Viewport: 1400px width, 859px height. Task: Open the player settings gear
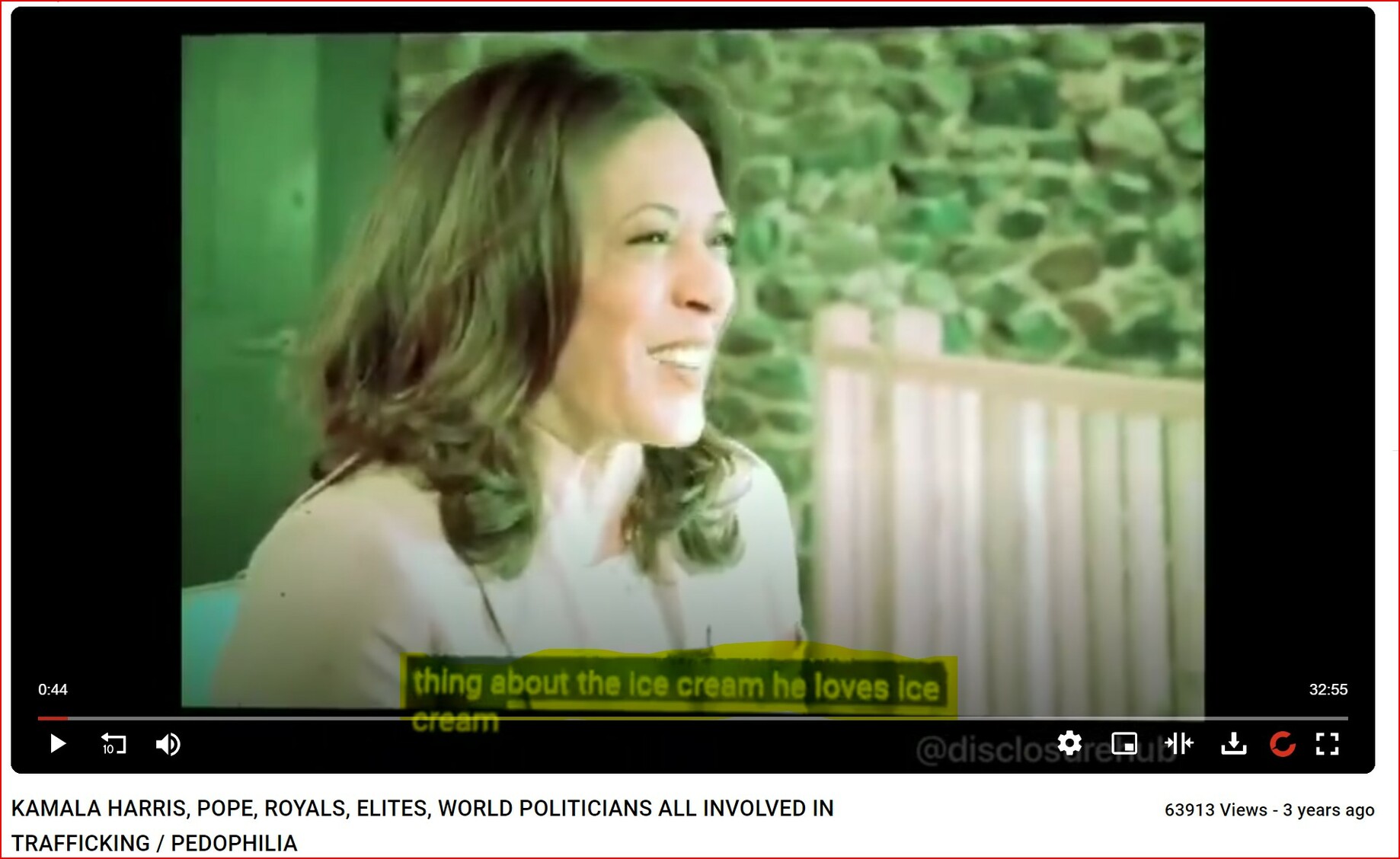(1069, 742)
